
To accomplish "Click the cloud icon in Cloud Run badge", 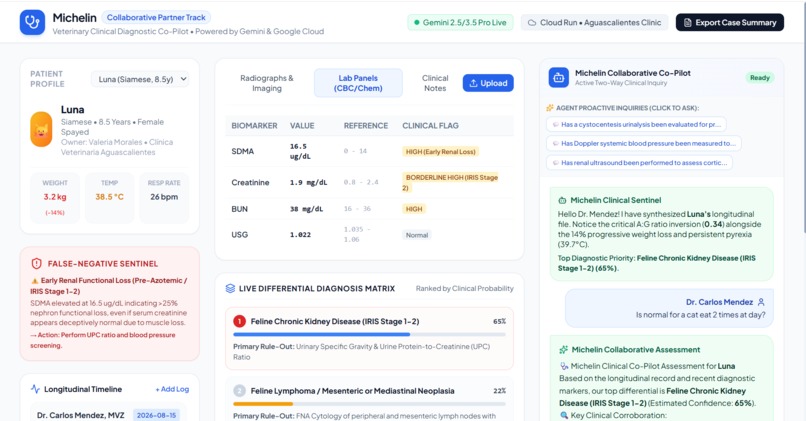I will click(532, 23).
